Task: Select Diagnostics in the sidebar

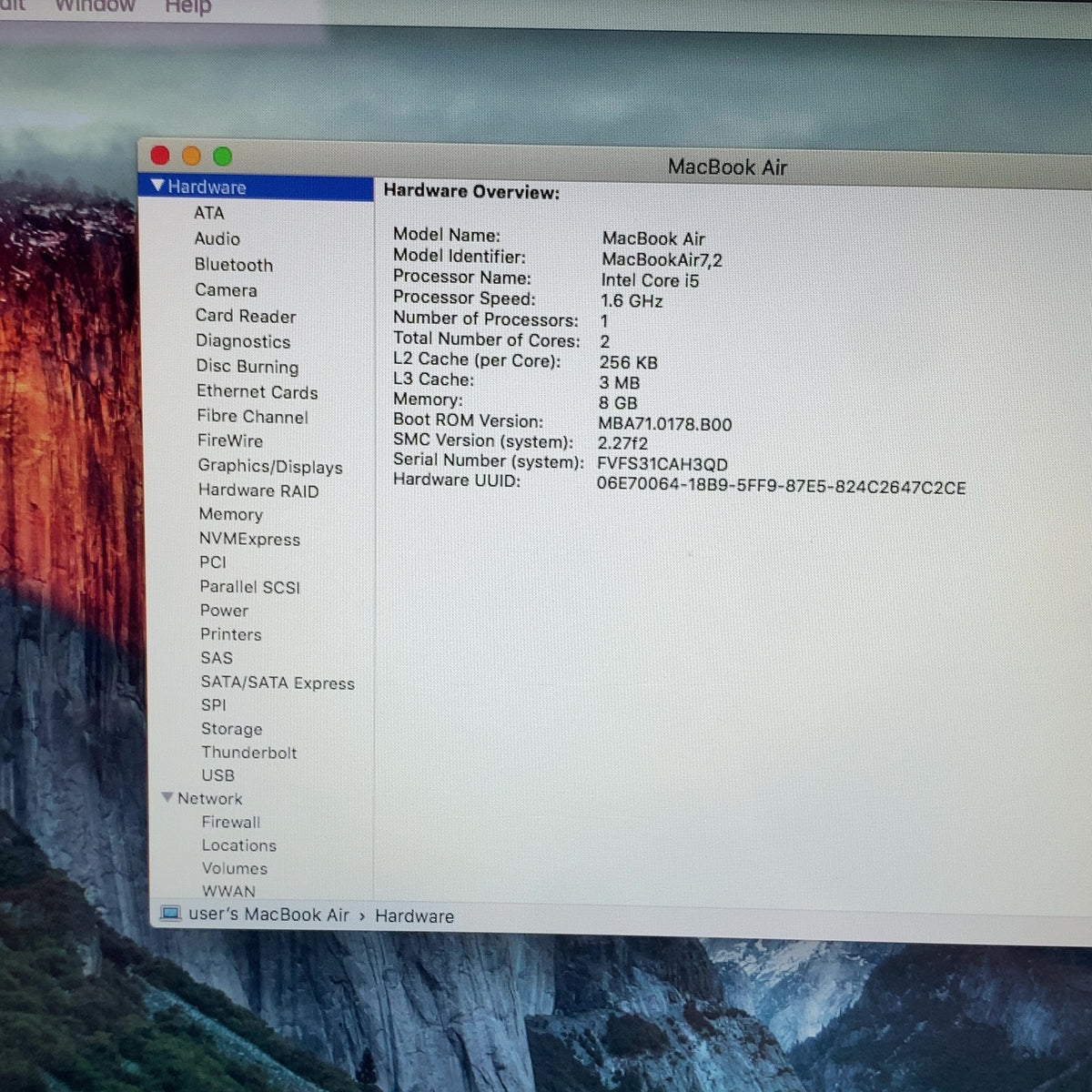Action: point(243,341)
